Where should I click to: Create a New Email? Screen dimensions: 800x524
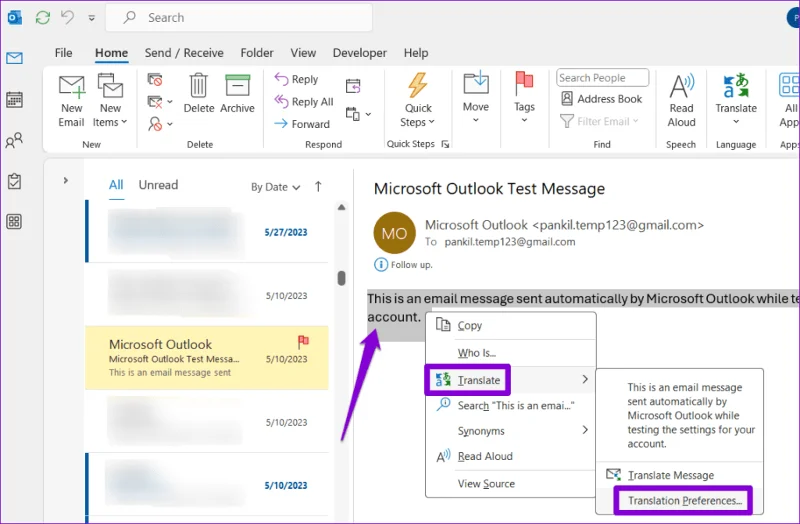(71, 101)
